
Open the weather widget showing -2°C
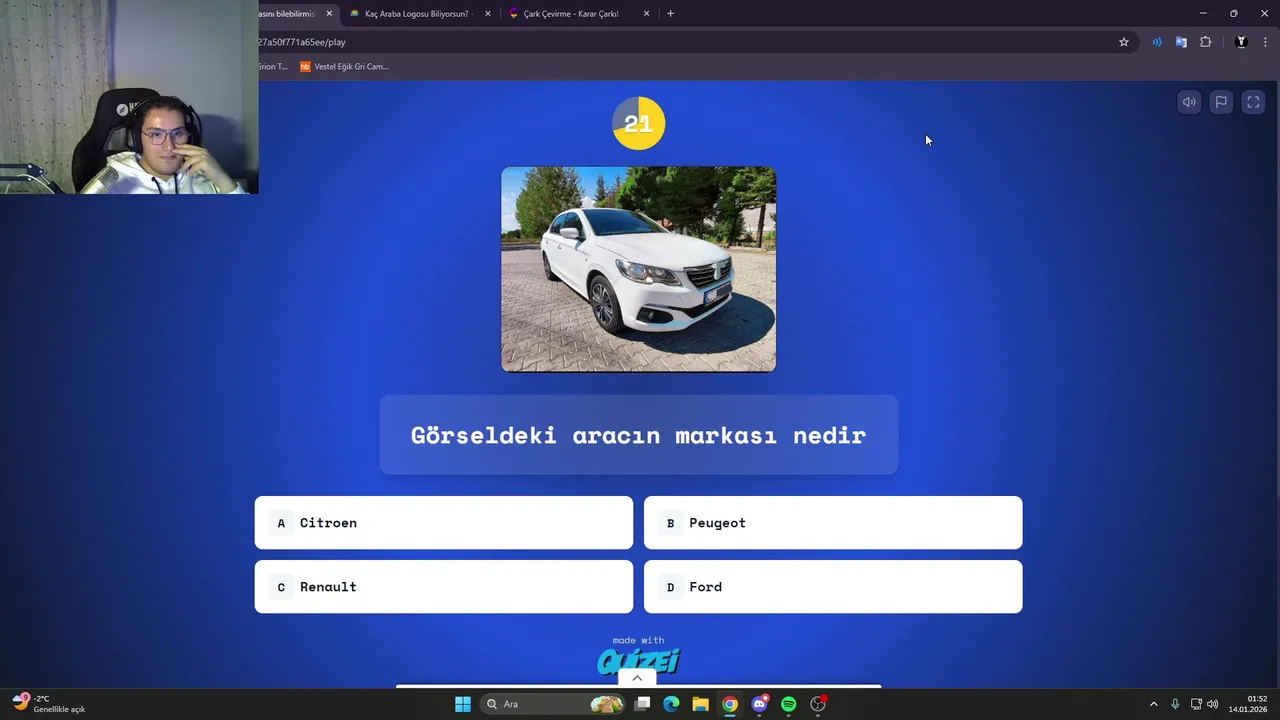pyautogui.click(x=48, y=704)
